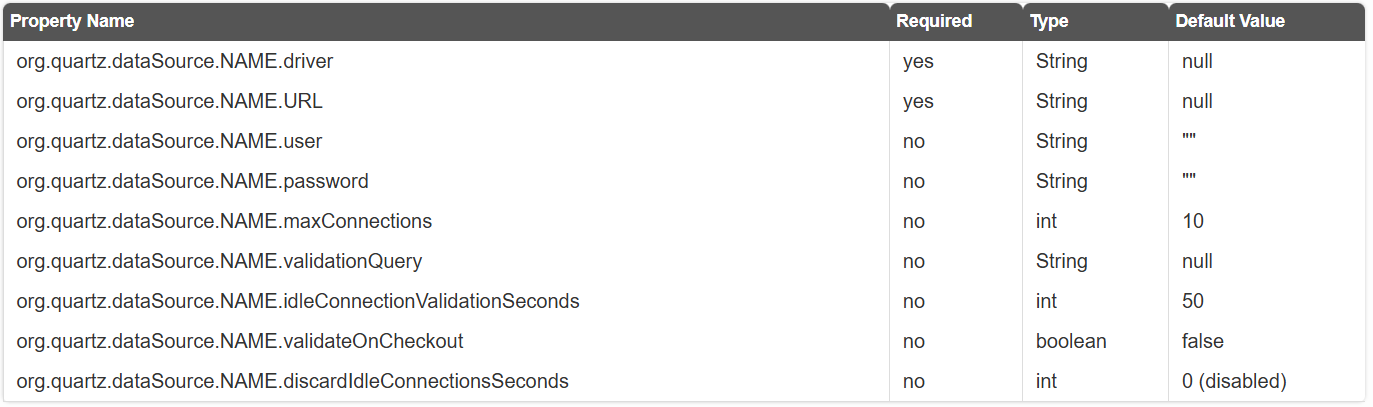Click the 'false' default value cell
This screenshot has height=407, width=1373.
tap(1266, 341)
